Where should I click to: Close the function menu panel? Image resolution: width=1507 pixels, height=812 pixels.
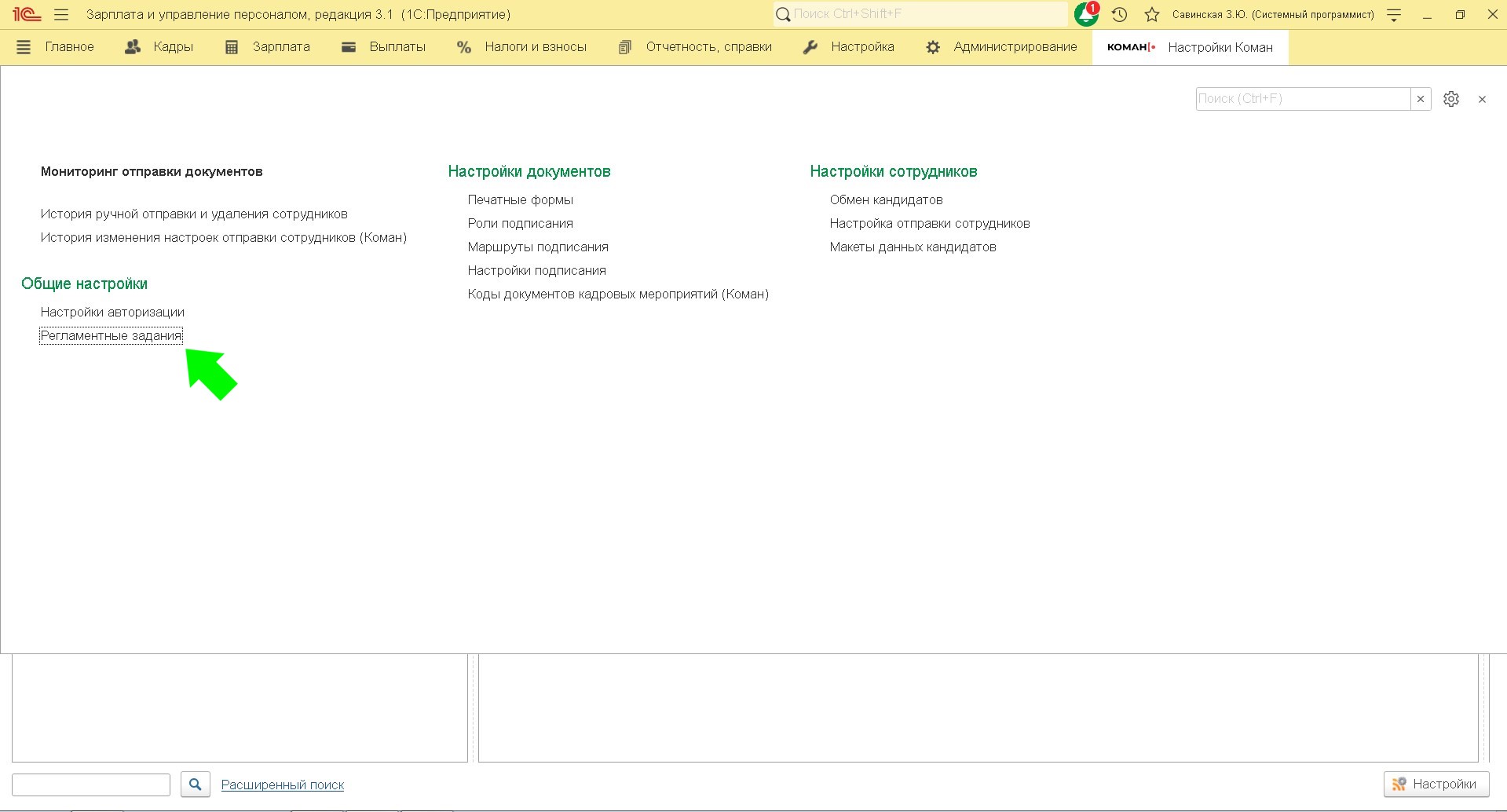1482,99
